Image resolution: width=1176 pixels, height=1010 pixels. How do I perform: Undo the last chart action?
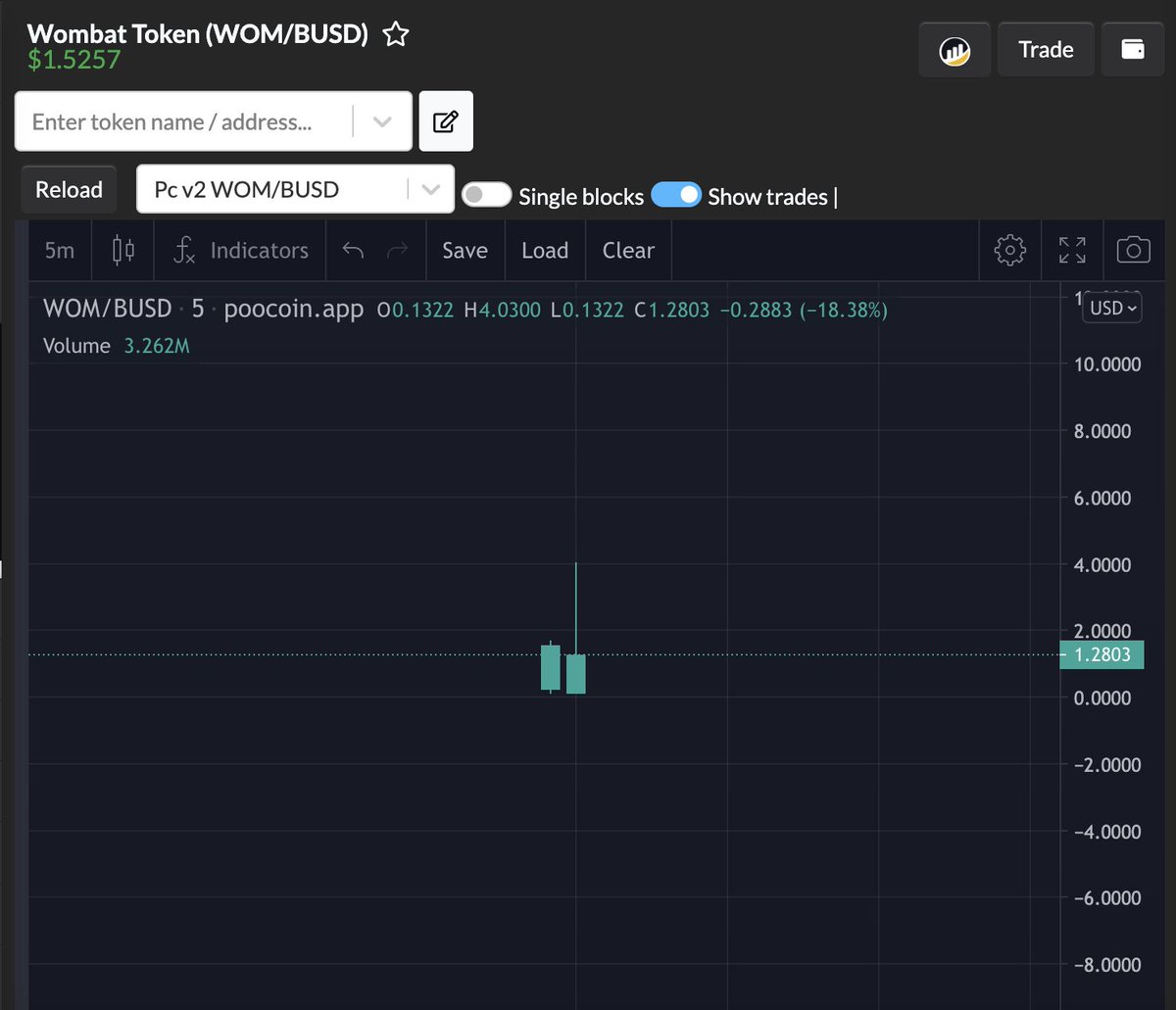coord(353,251)
